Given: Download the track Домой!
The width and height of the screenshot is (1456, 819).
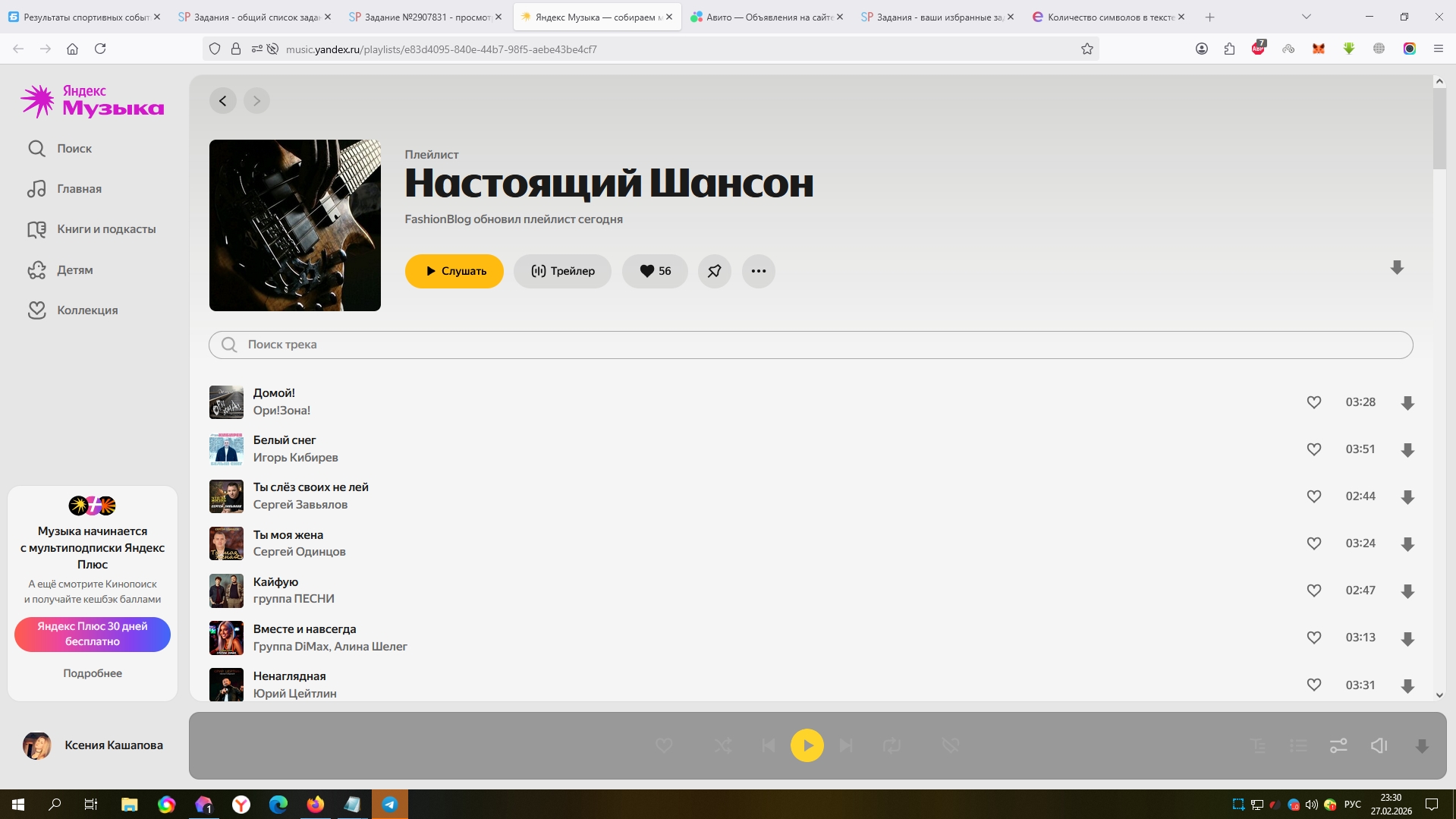Looking at the screenshot, I should point(1407,403).
